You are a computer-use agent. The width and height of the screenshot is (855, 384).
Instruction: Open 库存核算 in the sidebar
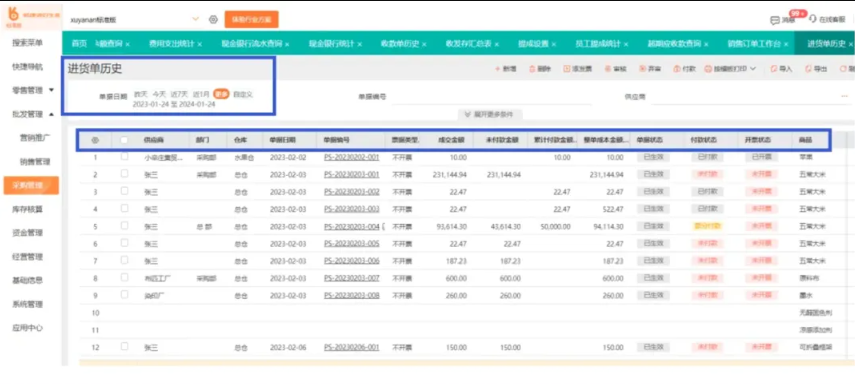28,209
